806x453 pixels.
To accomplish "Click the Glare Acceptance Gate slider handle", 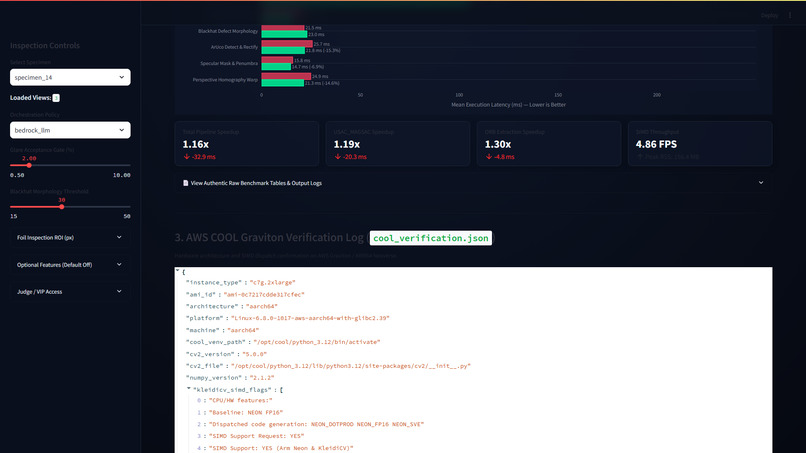I will pyautogui.click(x=29, y=165).
